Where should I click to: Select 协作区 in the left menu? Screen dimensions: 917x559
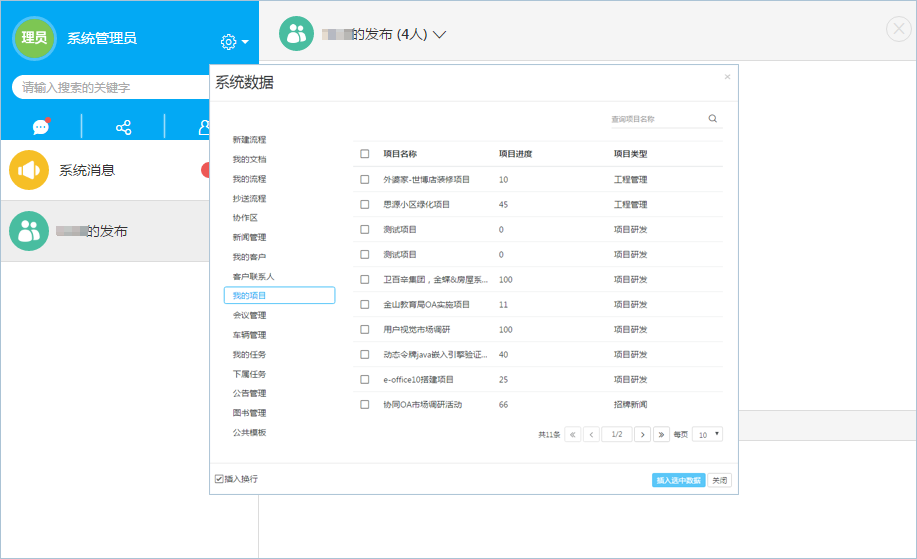click(x=245, y=218)
